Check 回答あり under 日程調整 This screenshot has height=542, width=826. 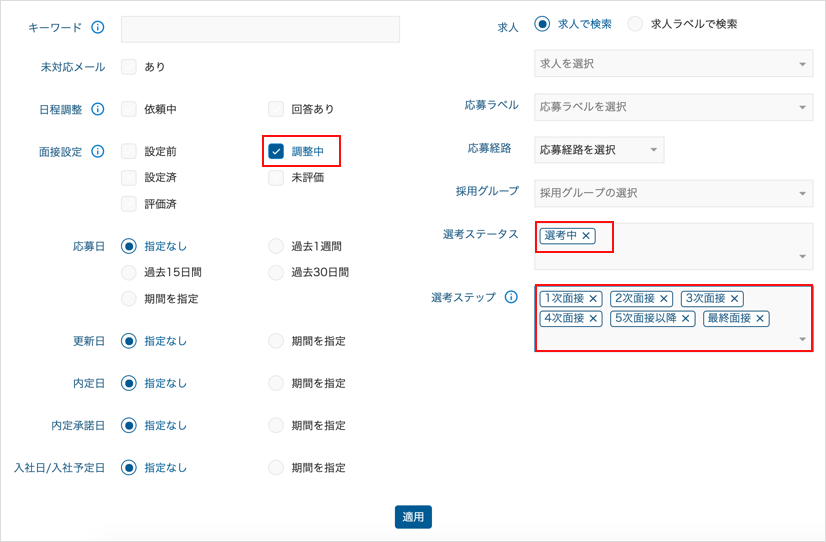click(276, 109)
